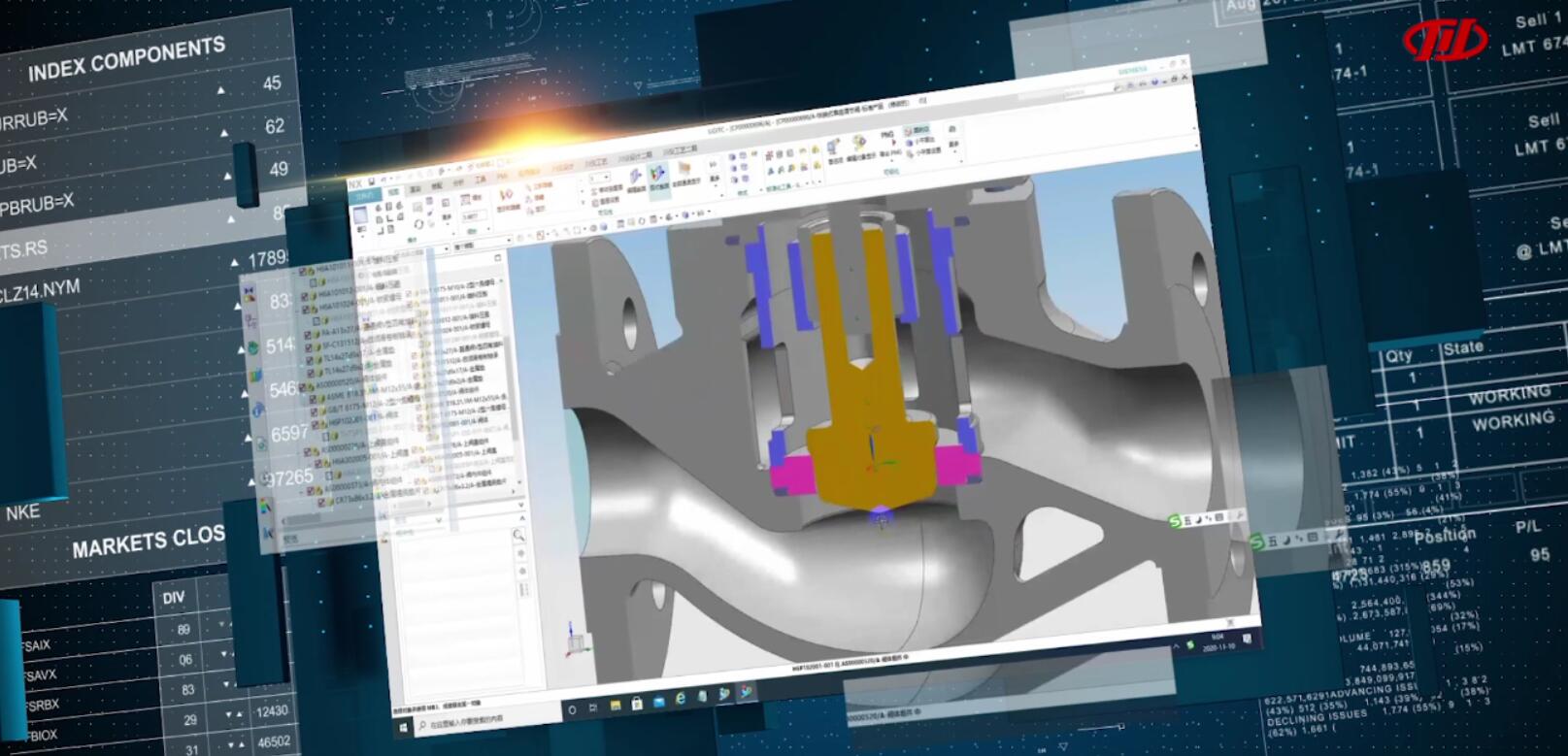Click the Windows Start button

pos(404,726)
